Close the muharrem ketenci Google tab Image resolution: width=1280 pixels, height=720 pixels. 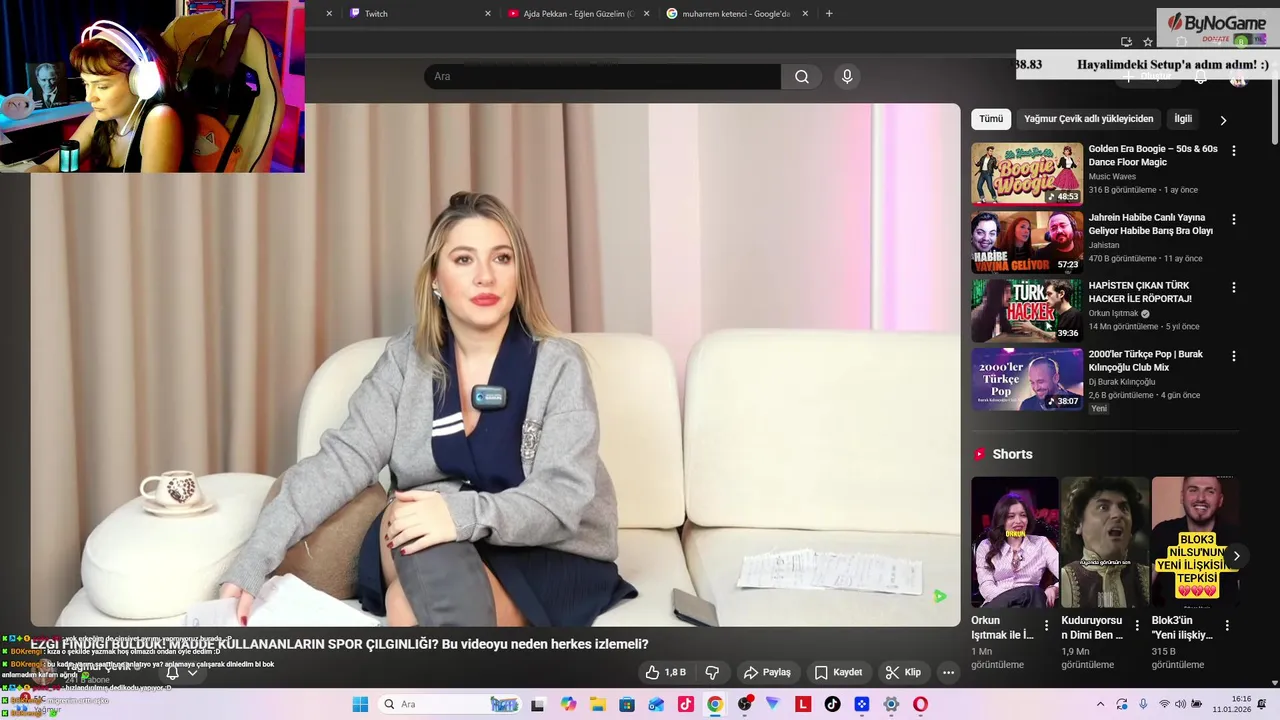805,14
